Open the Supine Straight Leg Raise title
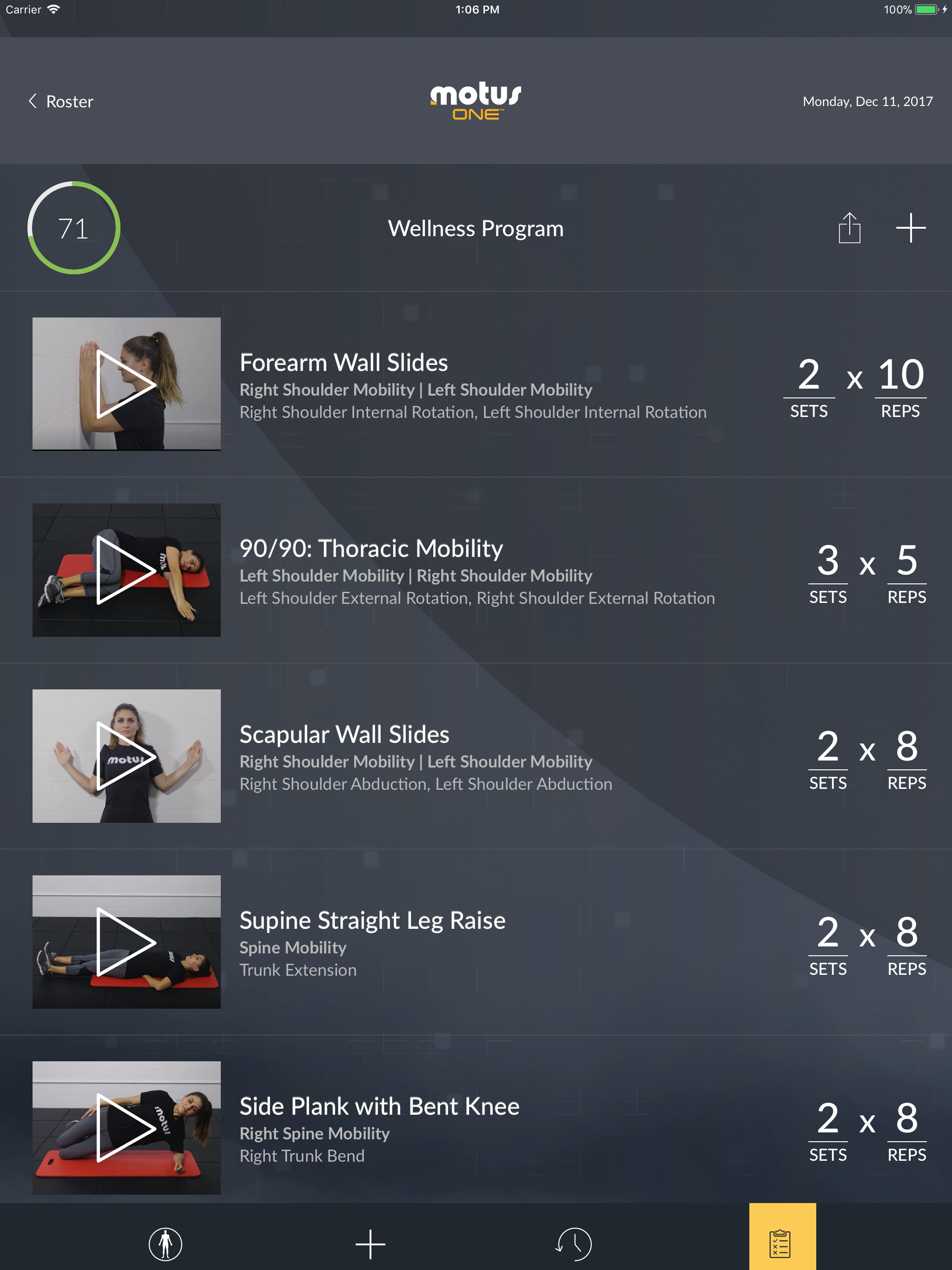The height and width of the screenshot is (1270, 952). point(372,920)
